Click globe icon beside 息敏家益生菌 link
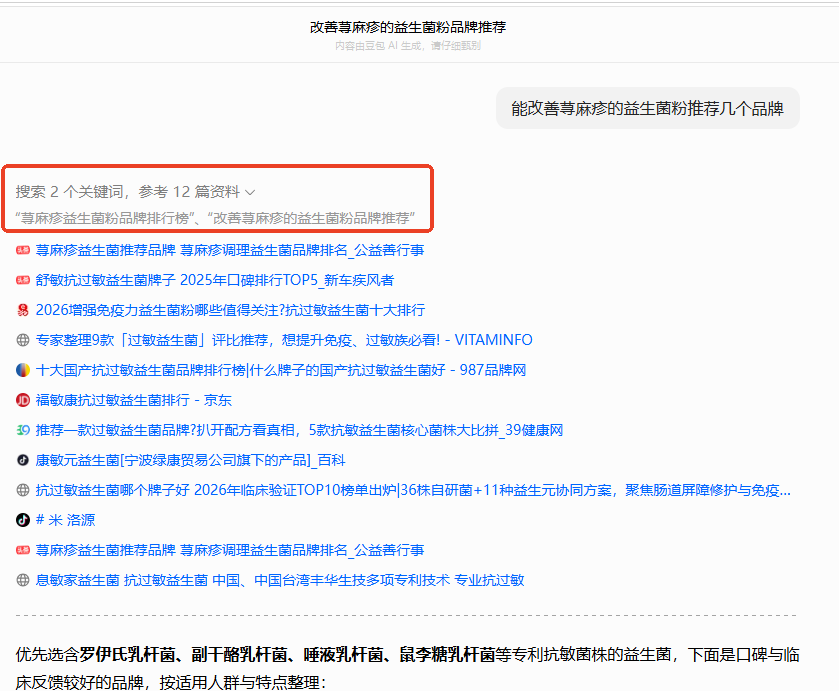839x691 pixels. pyautogui.click(x=22, y=580)
